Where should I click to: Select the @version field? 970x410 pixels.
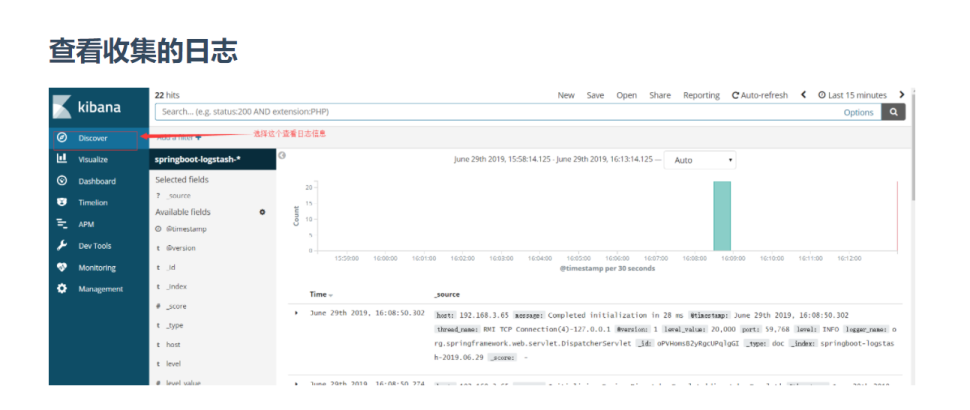pyautogui.click(x=181, y=248)
